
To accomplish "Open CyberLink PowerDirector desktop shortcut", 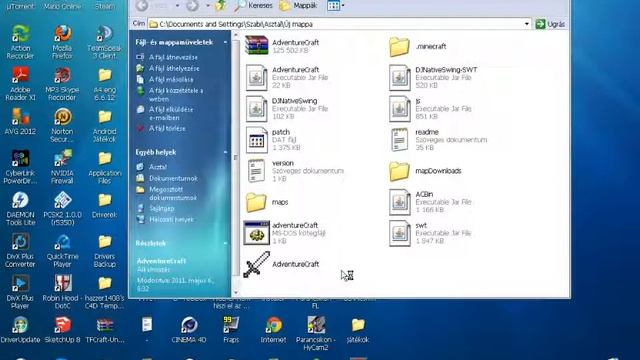I will (20, 167).
